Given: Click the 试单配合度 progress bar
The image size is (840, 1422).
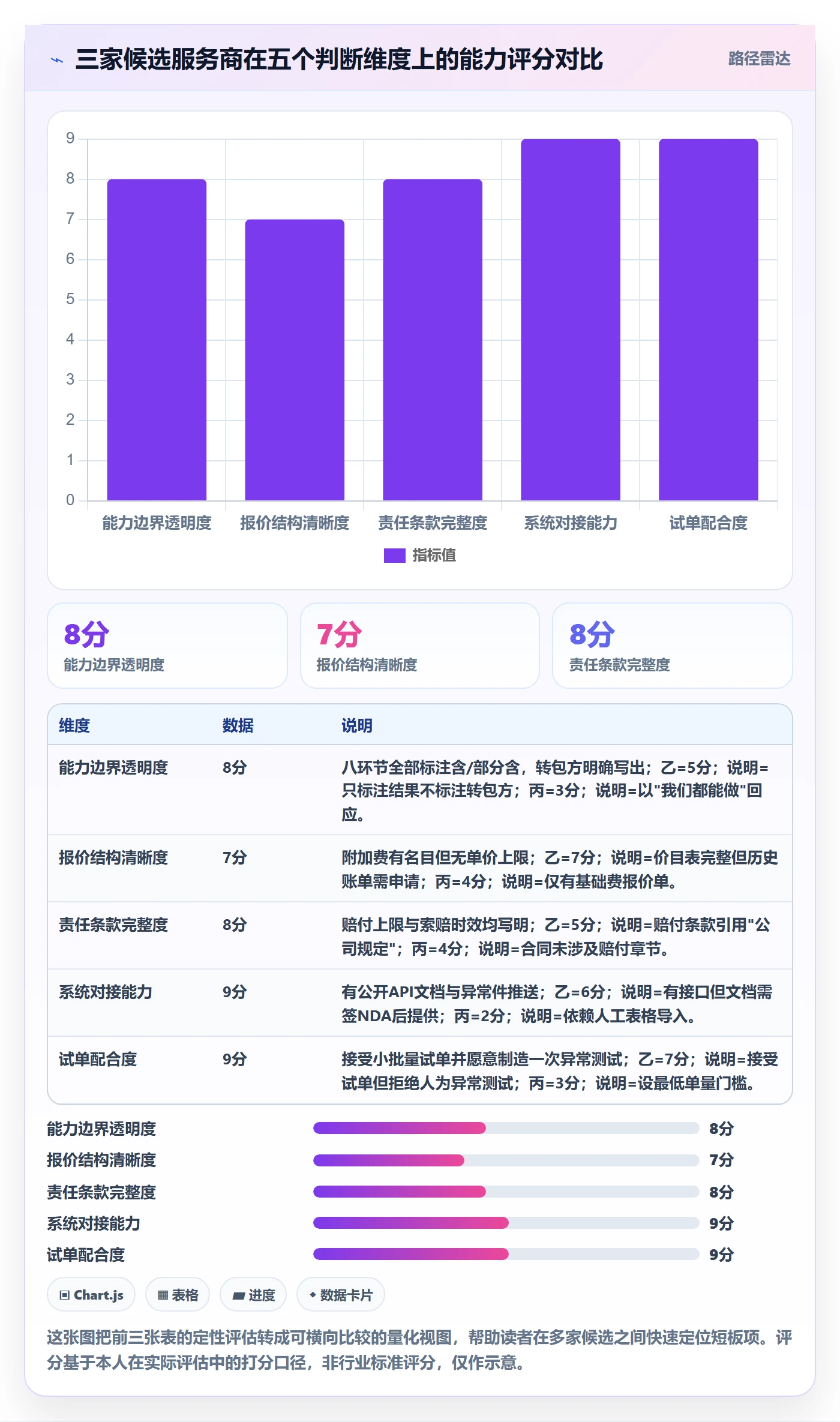Looking at the screenshot, I should pyautogui.click(x=506, y=1254).
